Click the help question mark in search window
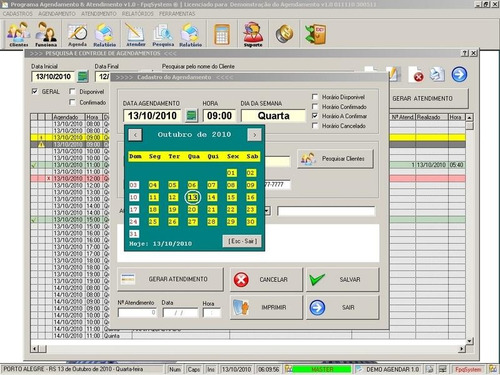 click(465, 53)
